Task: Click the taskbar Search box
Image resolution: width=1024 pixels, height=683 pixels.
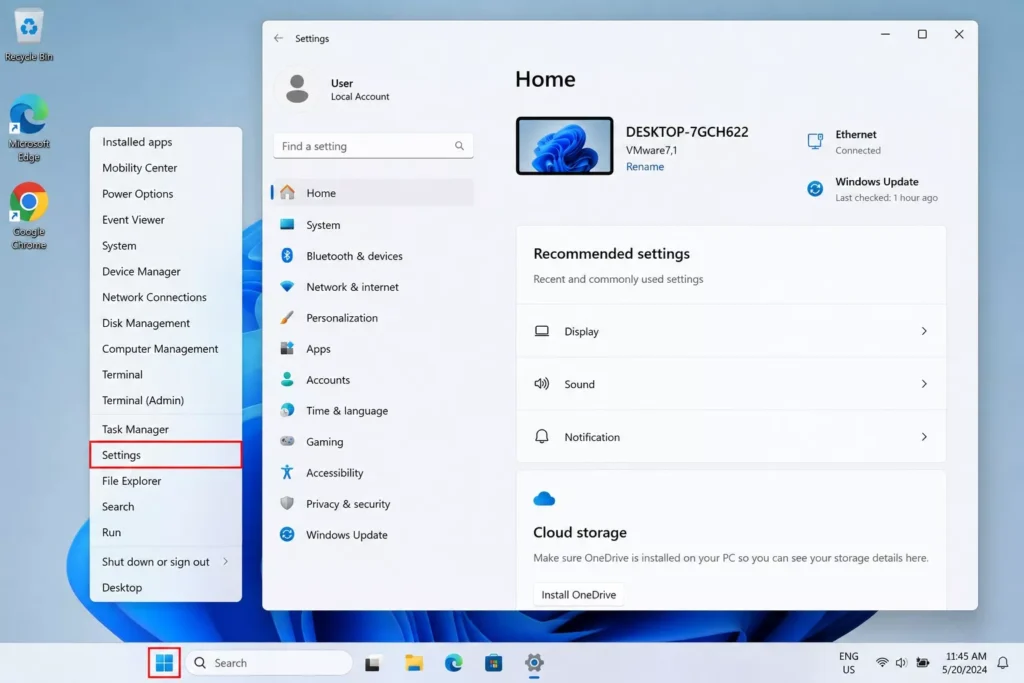Action: [269, 663]
